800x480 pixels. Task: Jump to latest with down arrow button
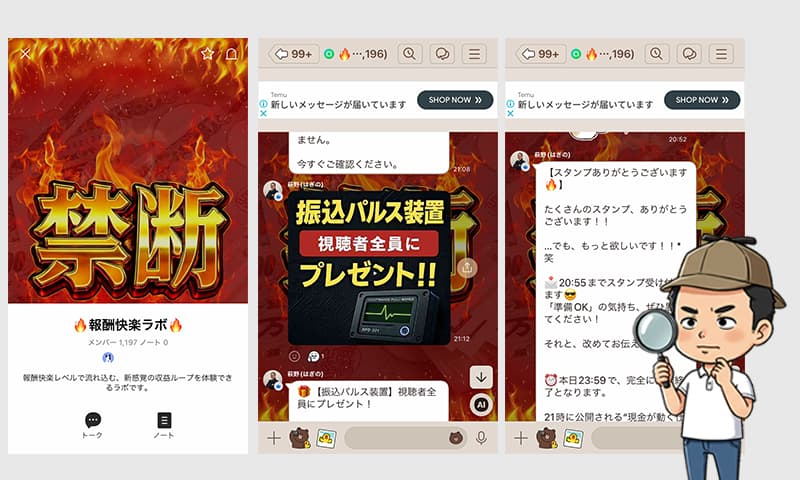click(481, 377)
